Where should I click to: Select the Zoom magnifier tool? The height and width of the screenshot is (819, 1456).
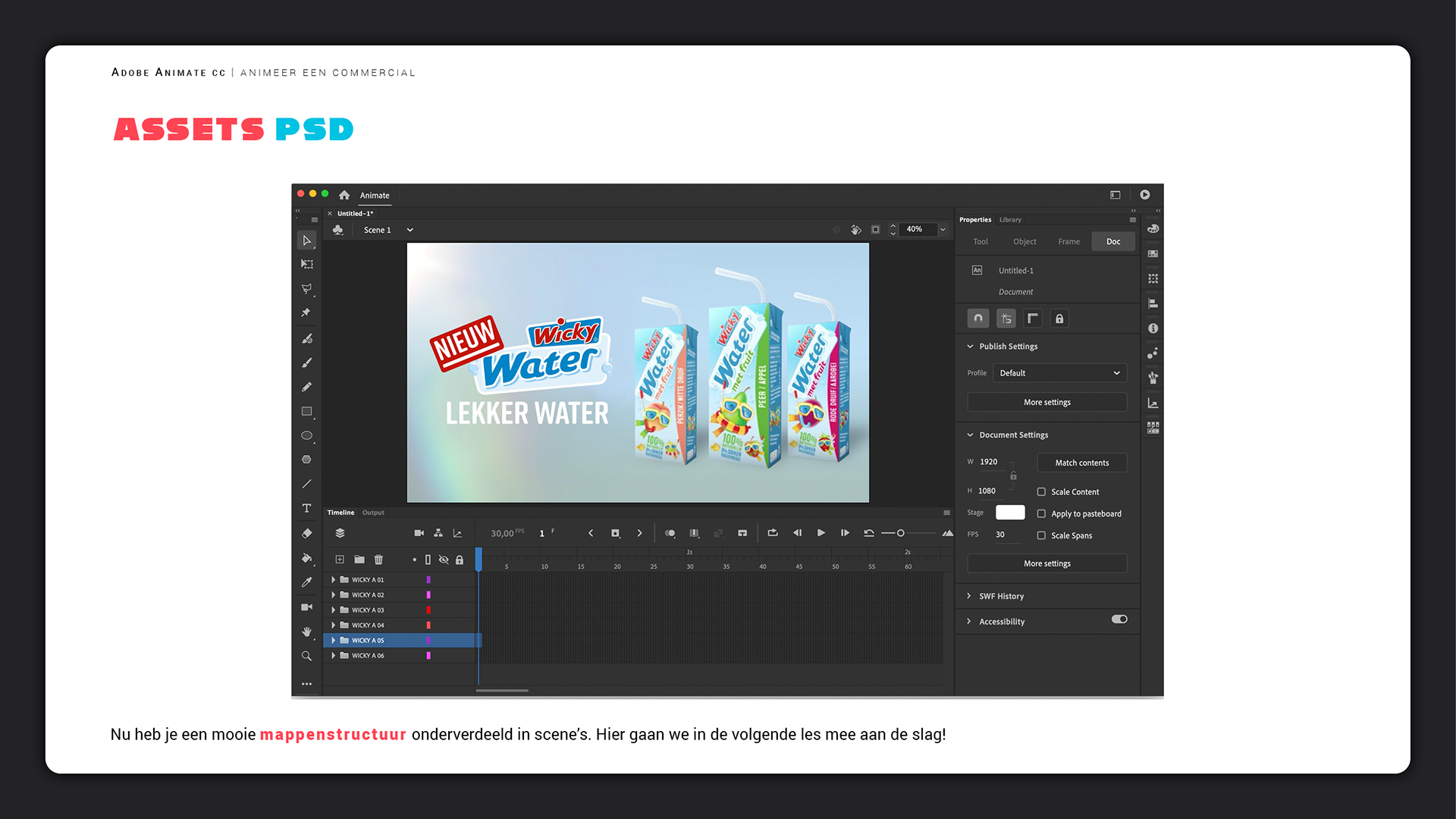(306, 656)
